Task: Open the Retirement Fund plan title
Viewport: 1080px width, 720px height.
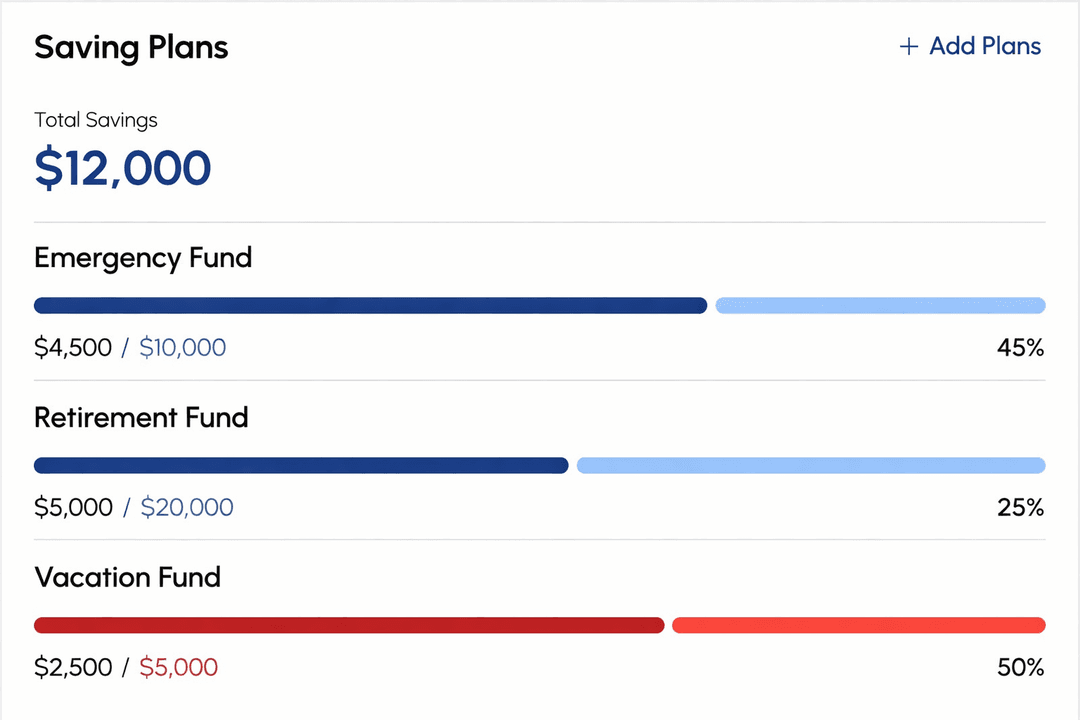Action: tap(141, 418)
